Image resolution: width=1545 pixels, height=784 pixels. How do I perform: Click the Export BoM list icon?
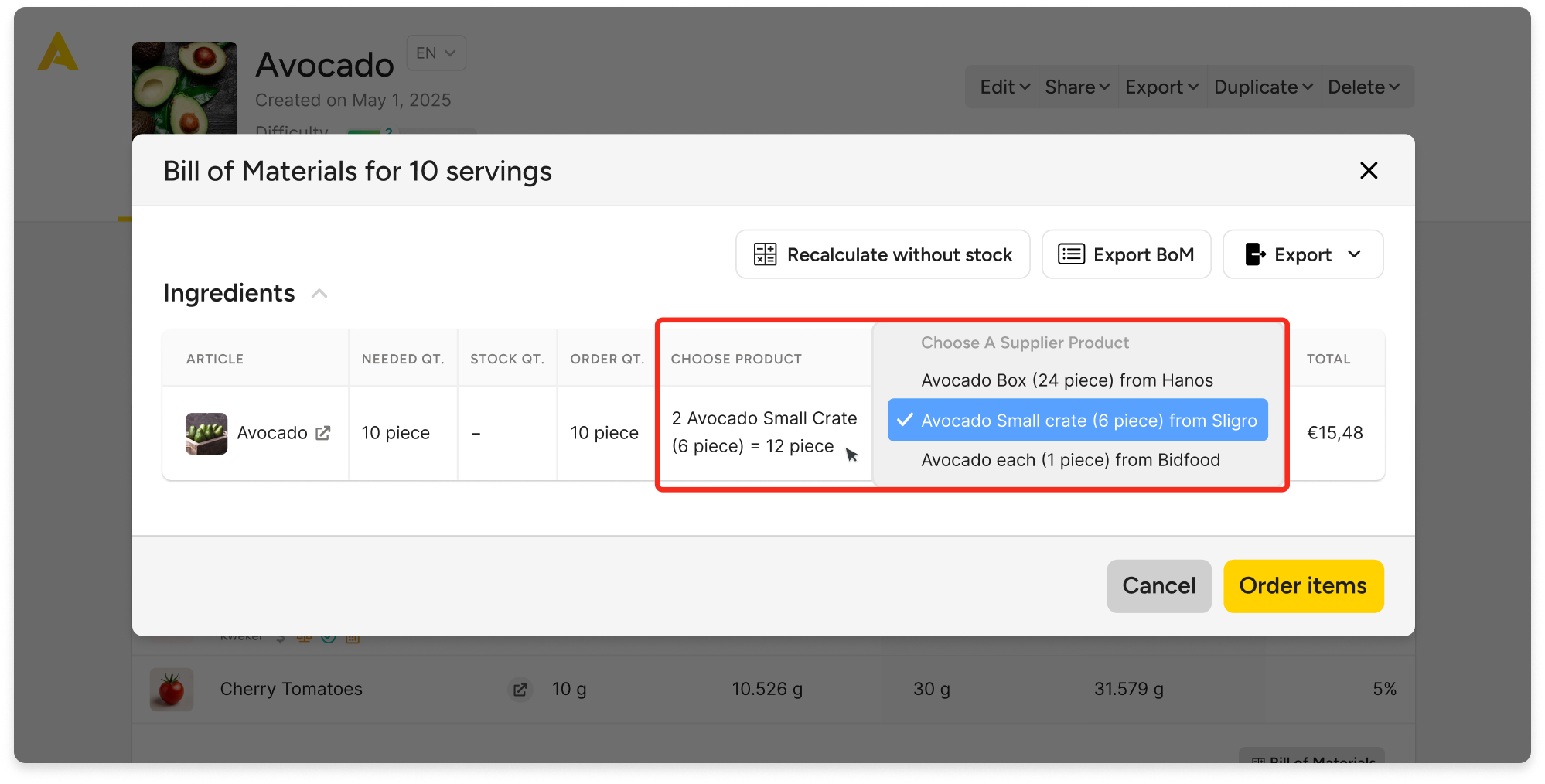[1071, 254]
